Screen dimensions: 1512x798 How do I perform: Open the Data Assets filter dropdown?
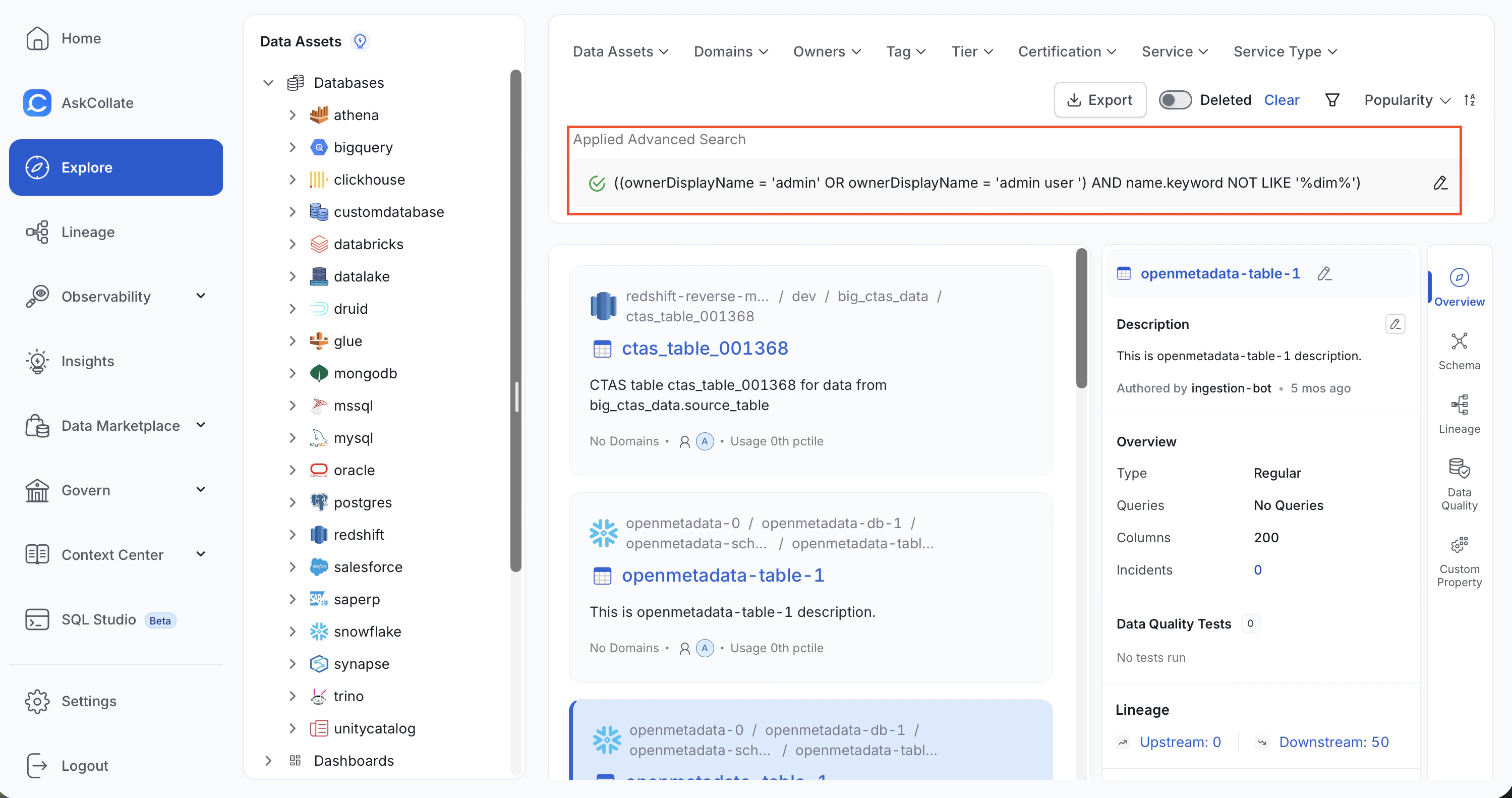pyautogui.click(x=620, y=51)
